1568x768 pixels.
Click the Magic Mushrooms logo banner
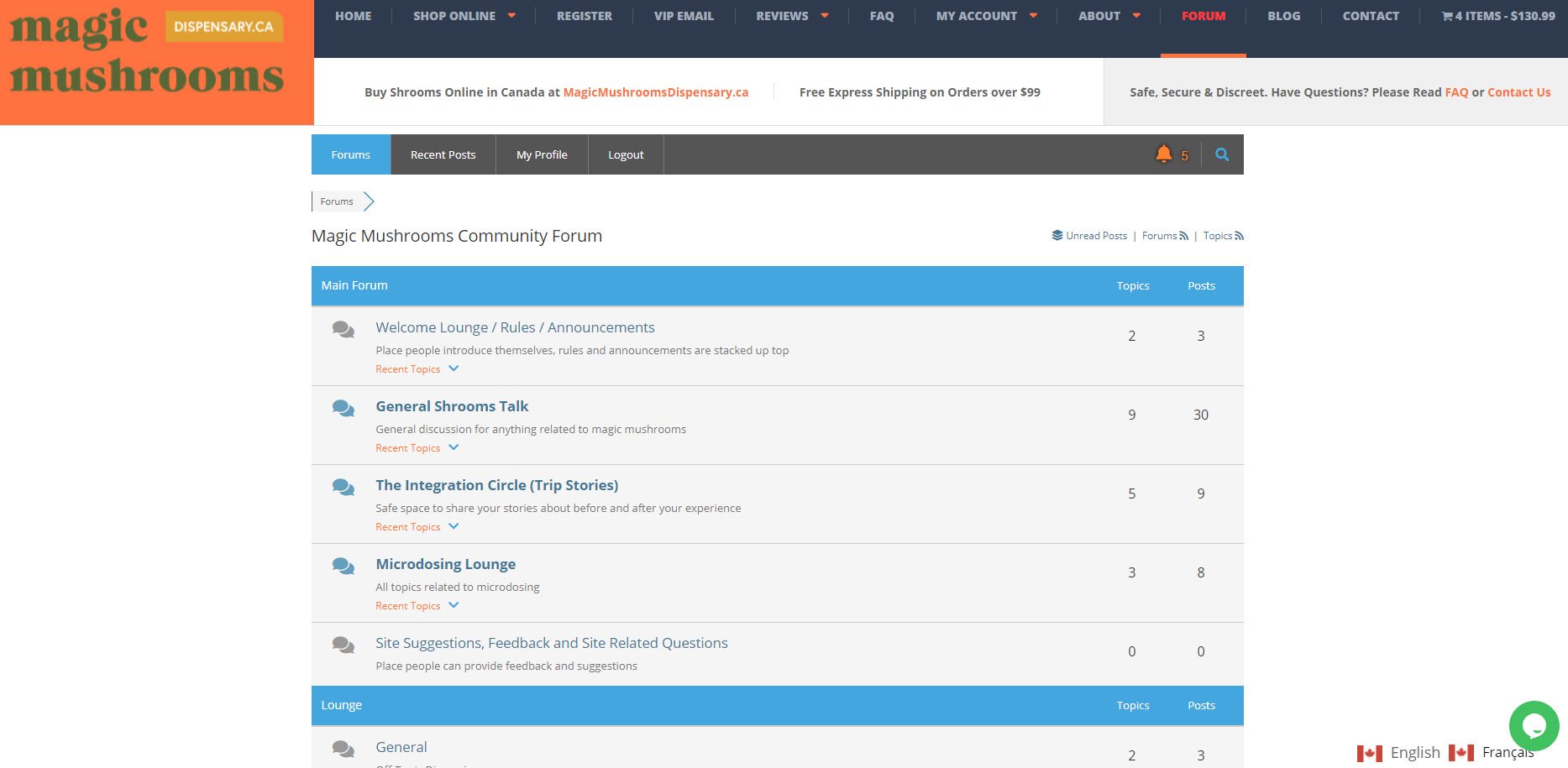point(156,62)
